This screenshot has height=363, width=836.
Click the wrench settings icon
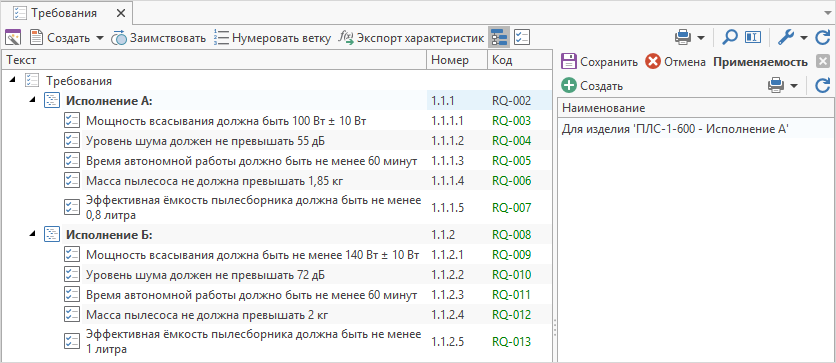786,38
